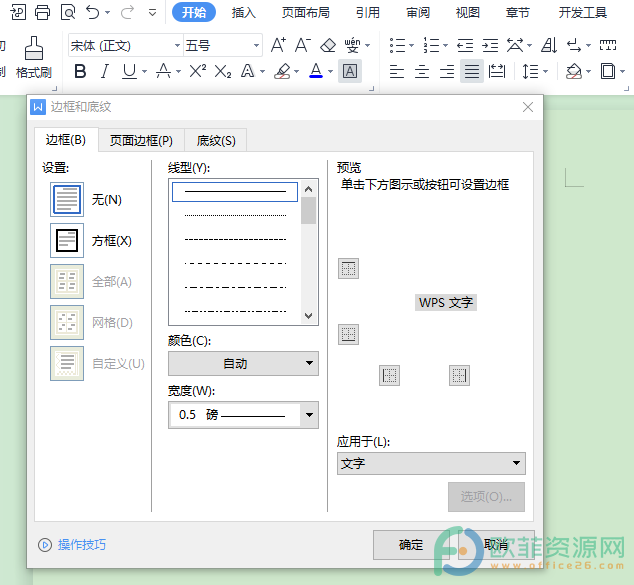The image size is (634, 585).
Task: Click the 确定 button
Action: pos(411,545)
